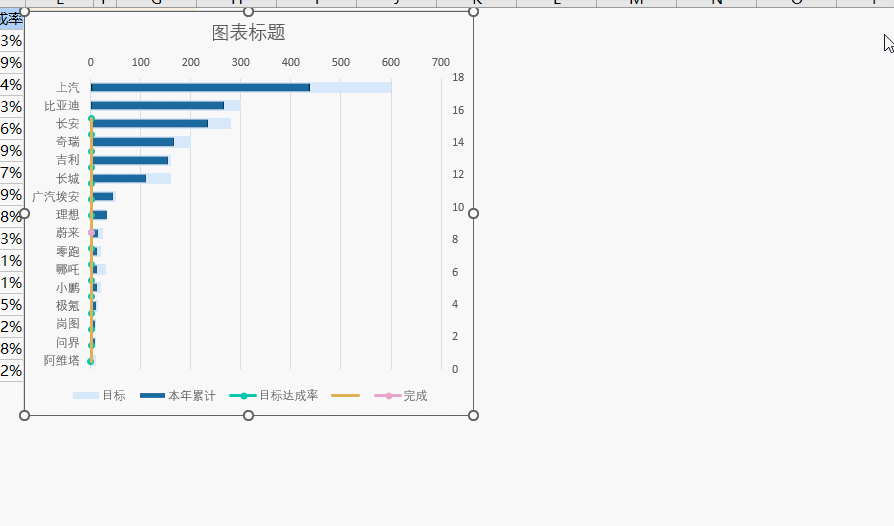Select the chart title 图表标题
894x526 pixels.
click(249, 32)
